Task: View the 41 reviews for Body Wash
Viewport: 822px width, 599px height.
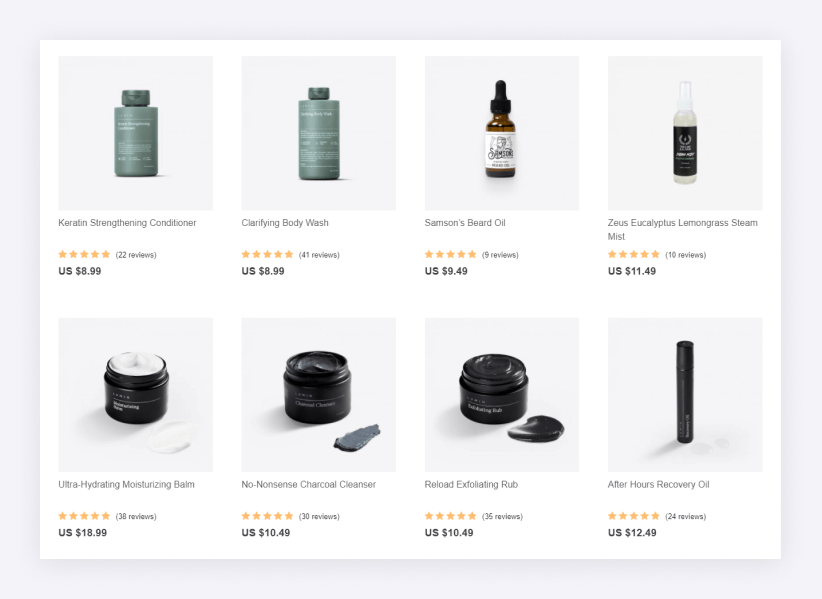Action: [x=319, y=255]
